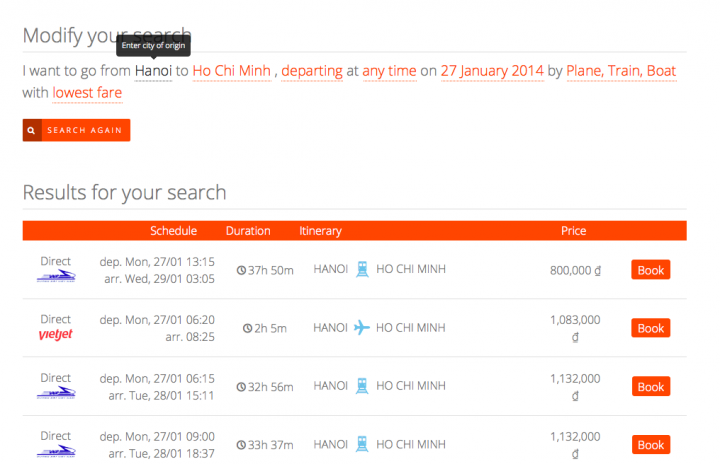Open the 'lowest fare' sort option
This screenshot has height=464, width=720.
[87, 93]
